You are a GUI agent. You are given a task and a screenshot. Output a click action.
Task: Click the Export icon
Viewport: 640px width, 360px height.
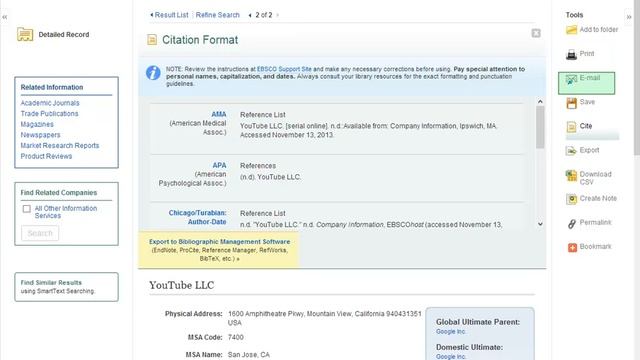[571, 151]
